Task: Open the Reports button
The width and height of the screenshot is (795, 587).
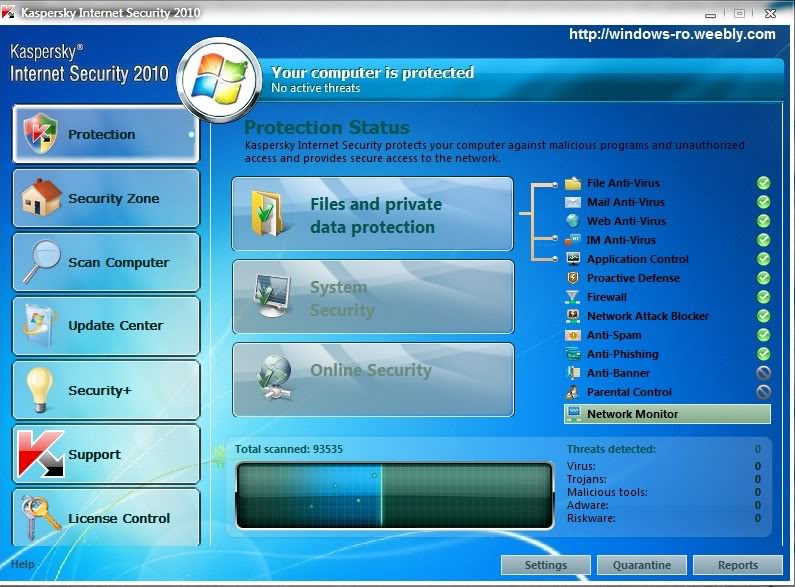Action: pos(738,565)
